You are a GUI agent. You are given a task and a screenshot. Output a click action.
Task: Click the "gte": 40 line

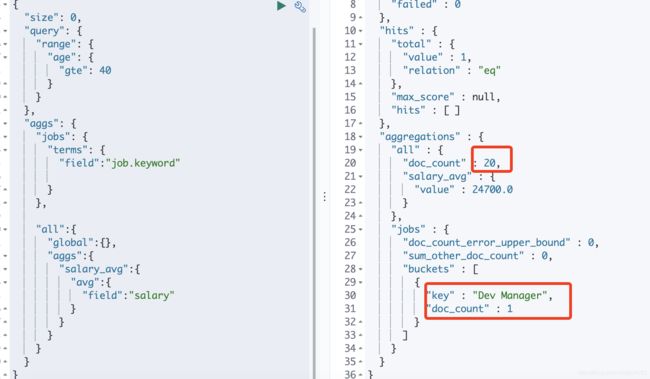point(85,70)
